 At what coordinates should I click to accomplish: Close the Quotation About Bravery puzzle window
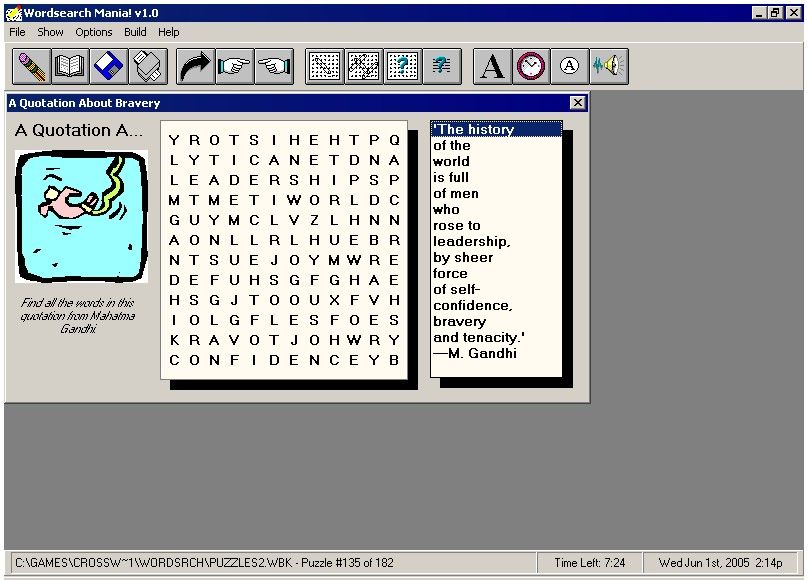point(577,103)
